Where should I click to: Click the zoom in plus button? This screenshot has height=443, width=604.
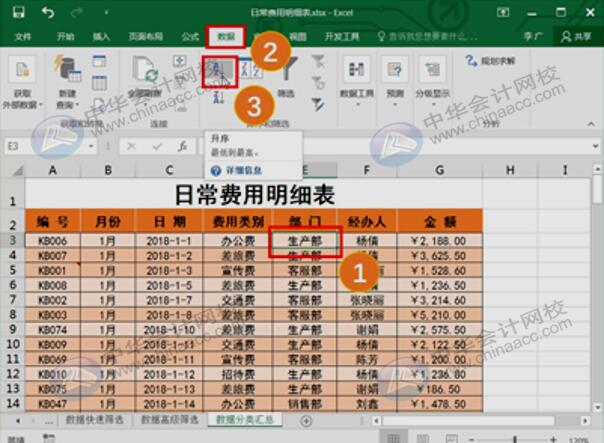click(554, 439)
